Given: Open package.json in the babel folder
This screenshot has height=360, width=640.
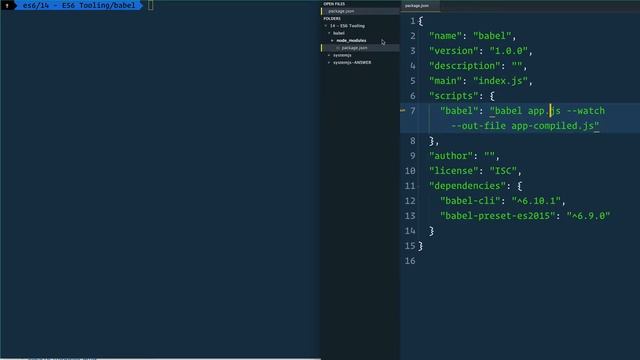Looking at the screenshot, I should click(x=354, y=48).
